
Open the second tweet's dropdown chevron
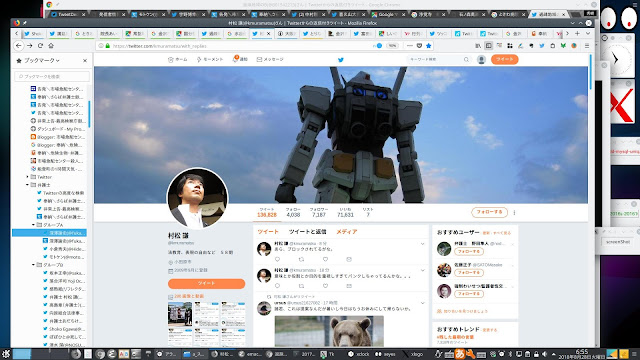[x=422, y=271]
